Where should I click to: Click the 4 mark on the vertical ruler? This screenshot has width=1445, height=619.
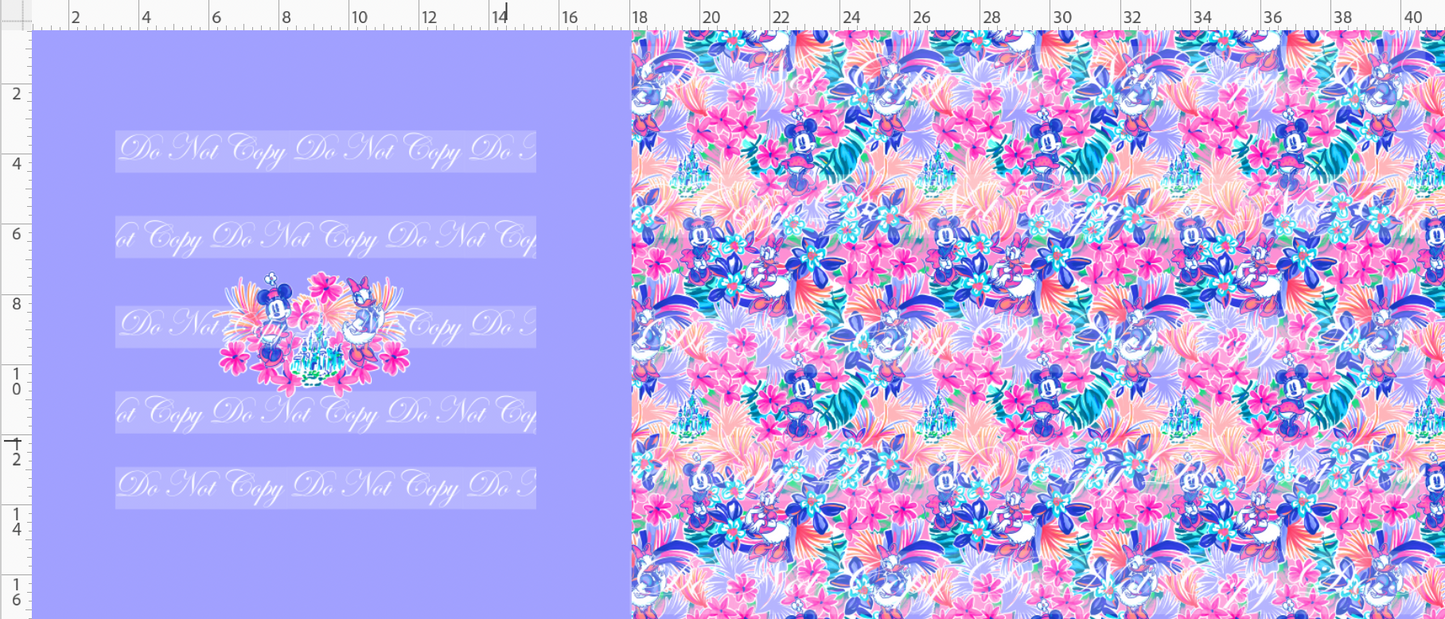[17, 163]
